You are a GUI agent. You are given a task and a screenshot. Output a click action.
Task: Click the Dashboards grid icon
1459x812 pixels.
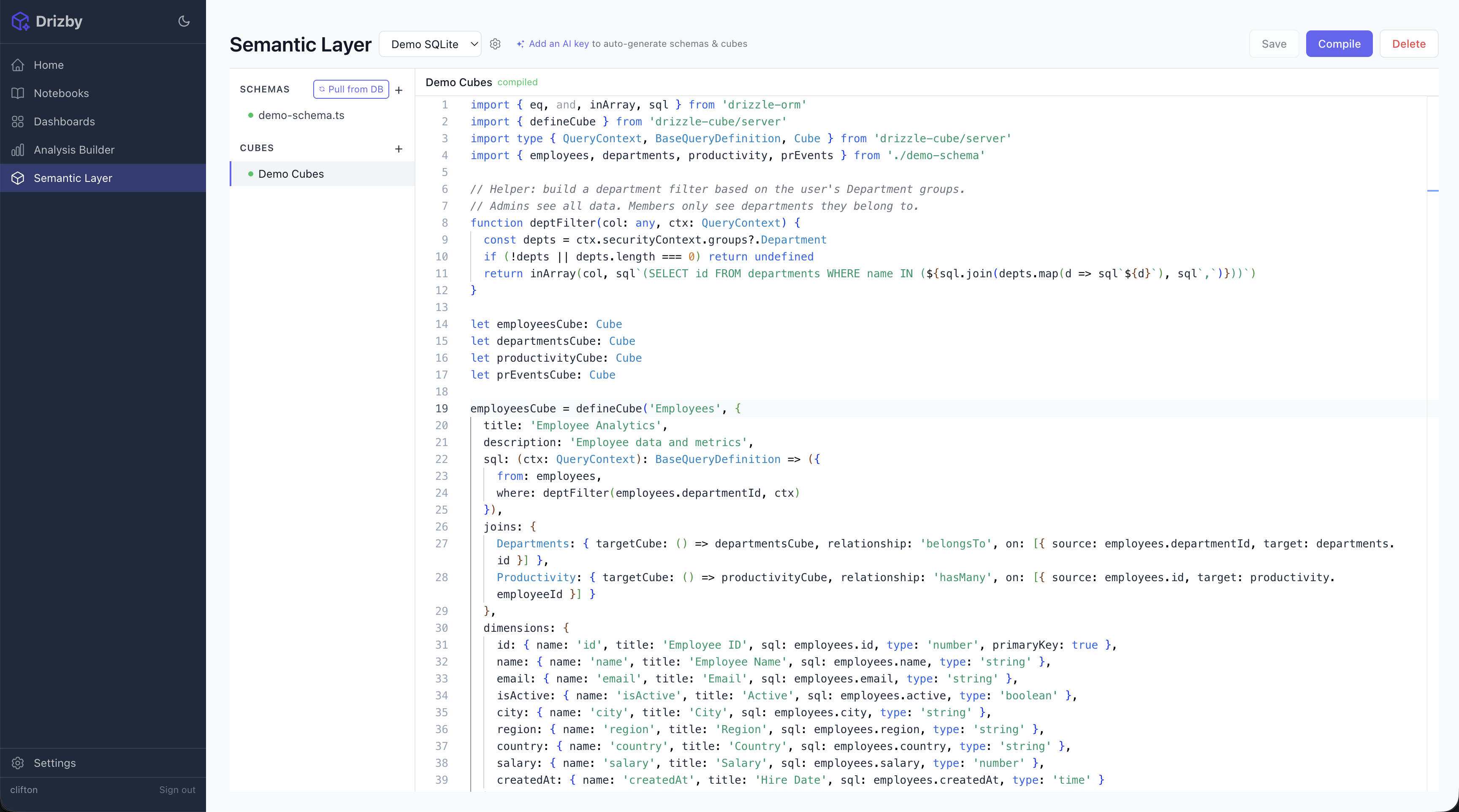tap(18, 121)
